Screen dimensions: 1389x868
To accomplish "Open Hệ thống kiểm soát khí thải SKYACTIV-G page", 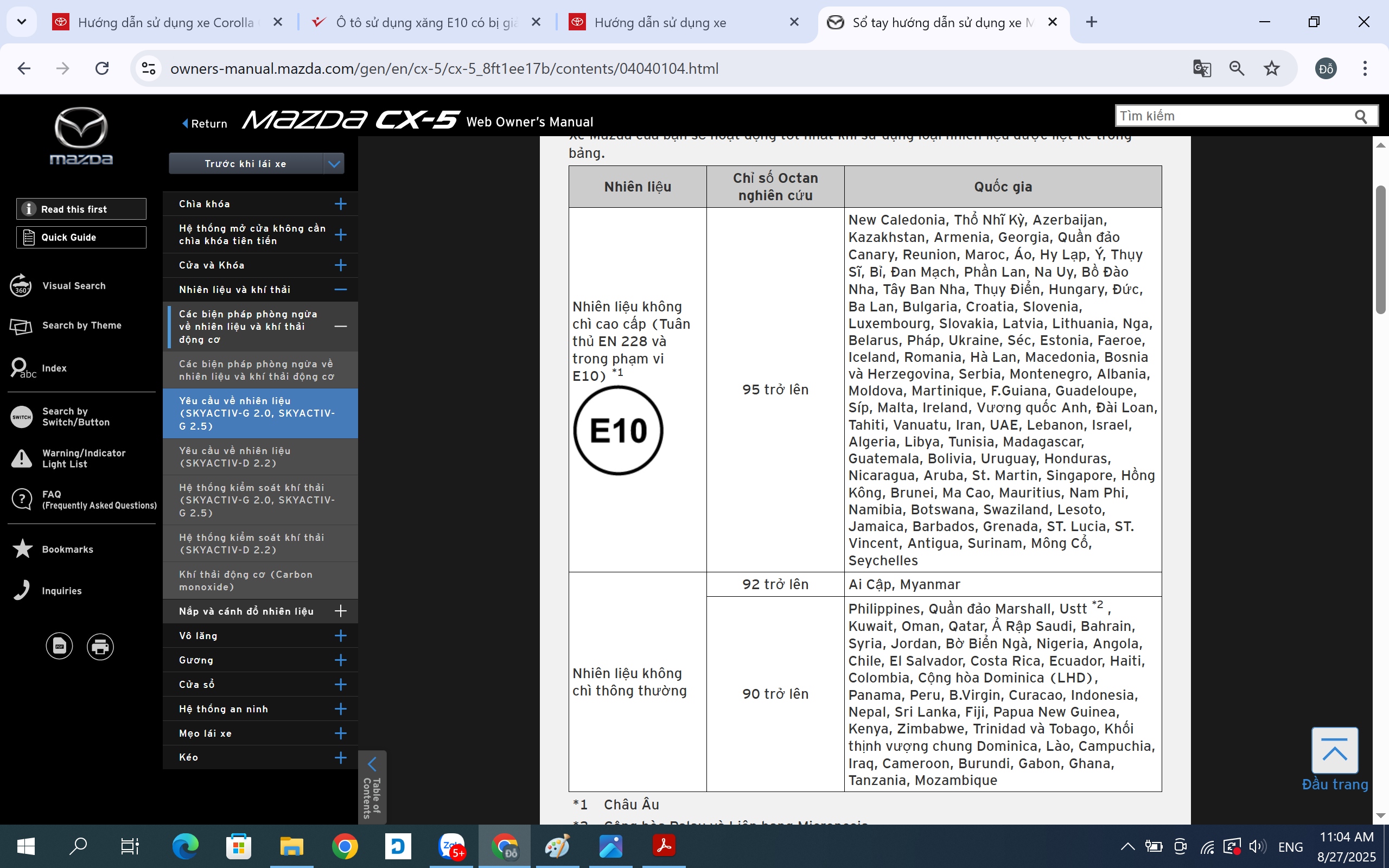I will [x=260, y=500].
